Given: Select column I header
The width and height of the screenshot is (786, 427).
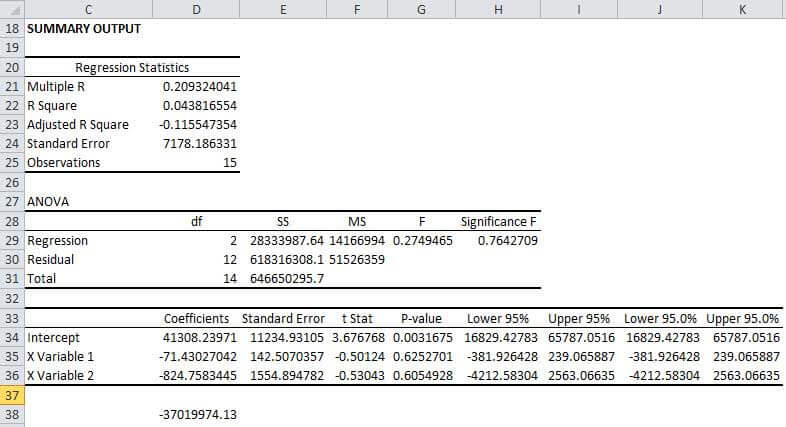Looking at the screenshot, I should 579,10.
